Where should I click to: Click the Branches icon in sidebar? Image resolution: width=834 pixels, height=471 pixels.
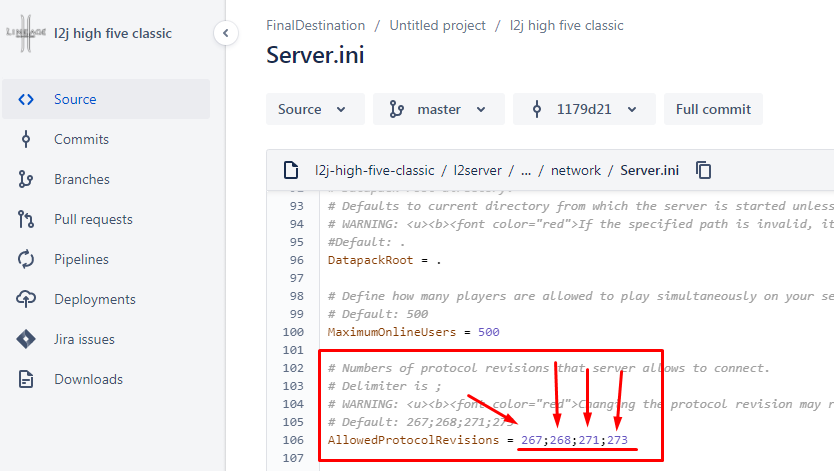point(27,179)
